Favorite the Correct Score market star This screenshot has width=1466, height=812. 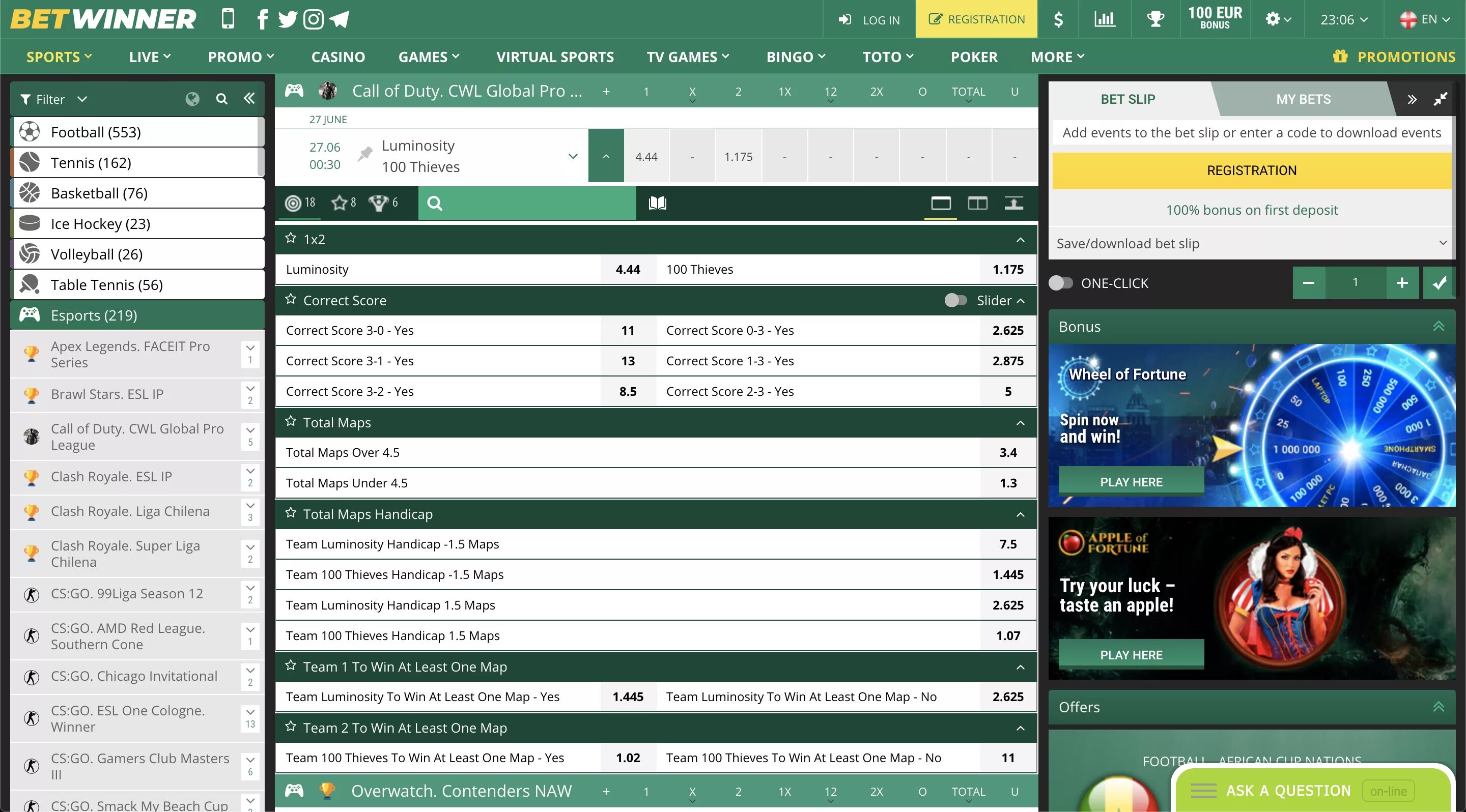(291, 299)
